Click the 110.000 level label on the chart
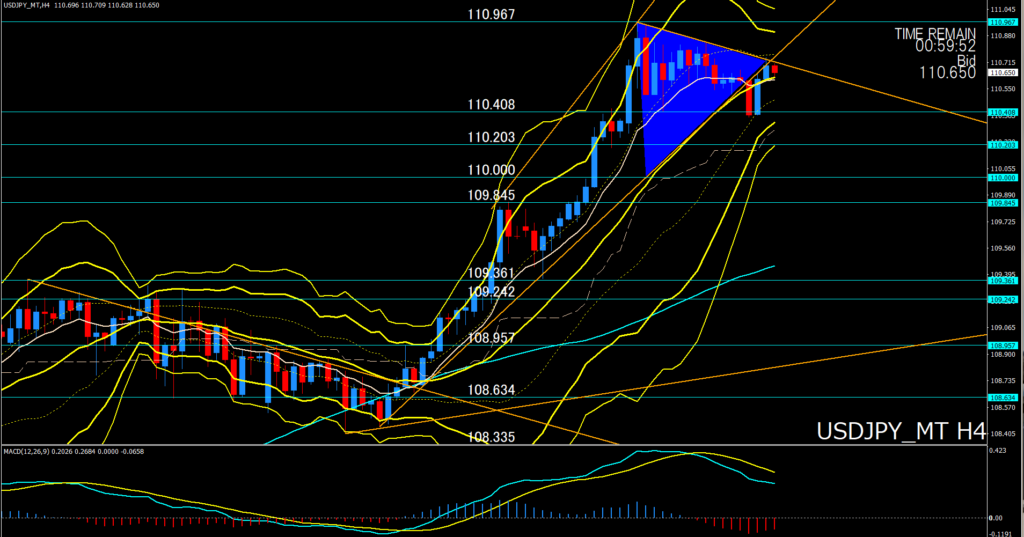Image resolution: width=1024 pixels, height=537 pixels. [x=491, y=170]
